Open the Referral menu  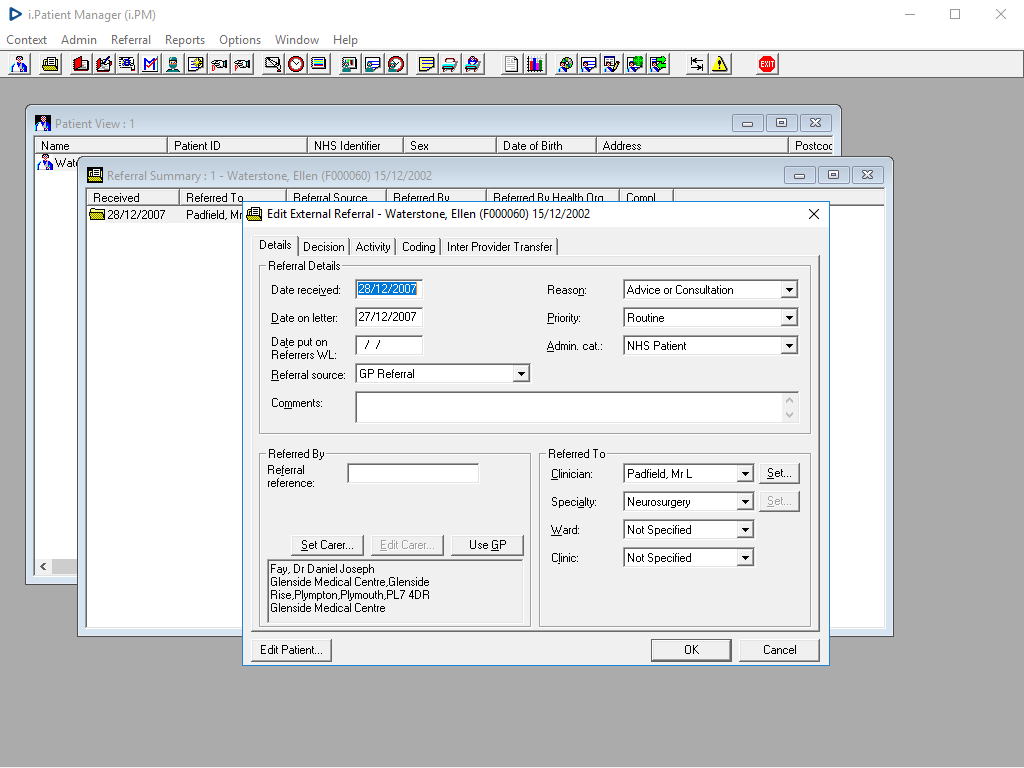pyautogui.click(x=131, y=40)
